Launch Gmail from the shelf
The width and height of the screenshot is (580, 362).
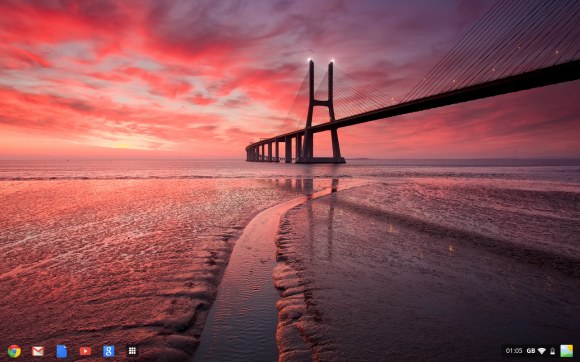tap(38, 351)
